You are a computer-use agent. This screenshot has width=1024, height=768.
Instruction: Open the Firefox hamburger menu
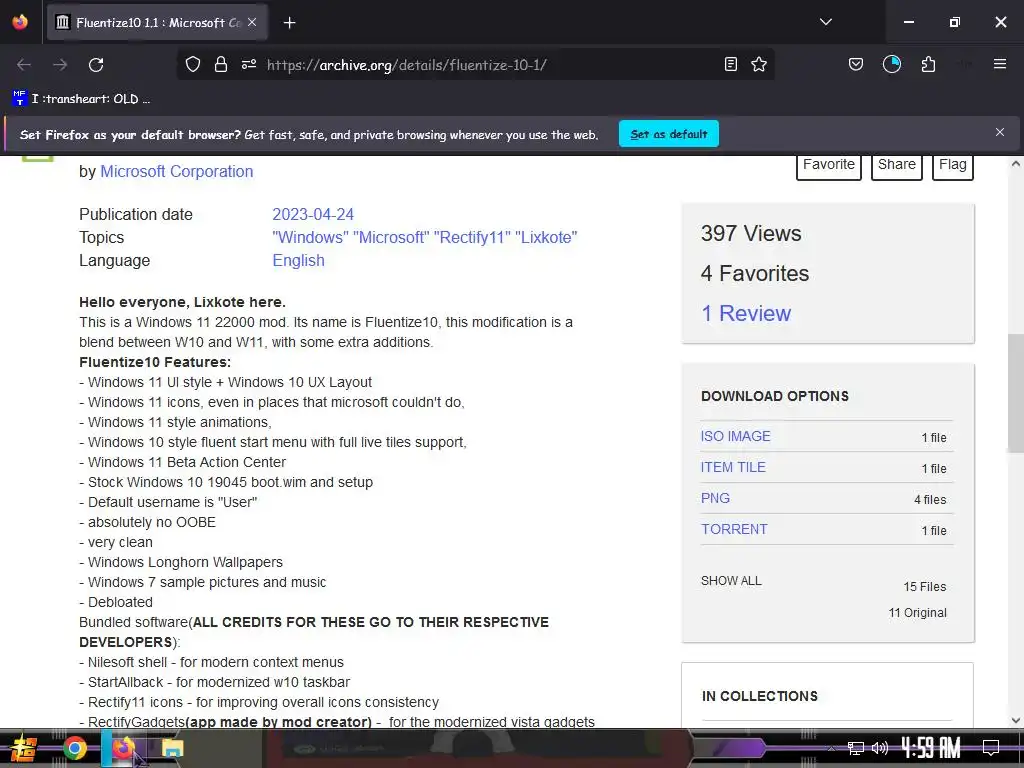click(1000, 64)
